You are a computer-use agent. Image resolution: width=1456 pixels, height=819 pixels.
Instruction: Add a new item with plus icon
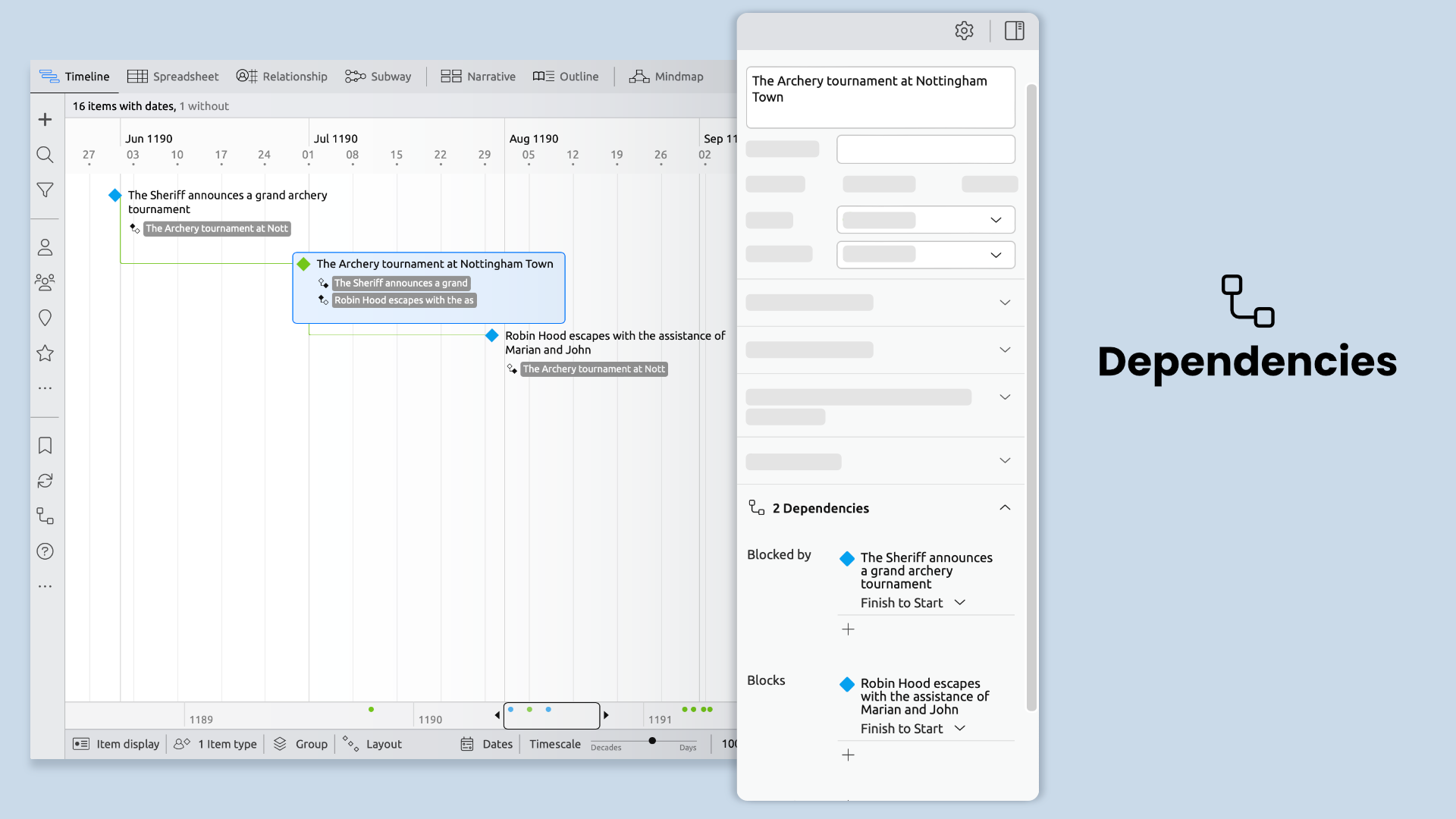pos(45,120)
